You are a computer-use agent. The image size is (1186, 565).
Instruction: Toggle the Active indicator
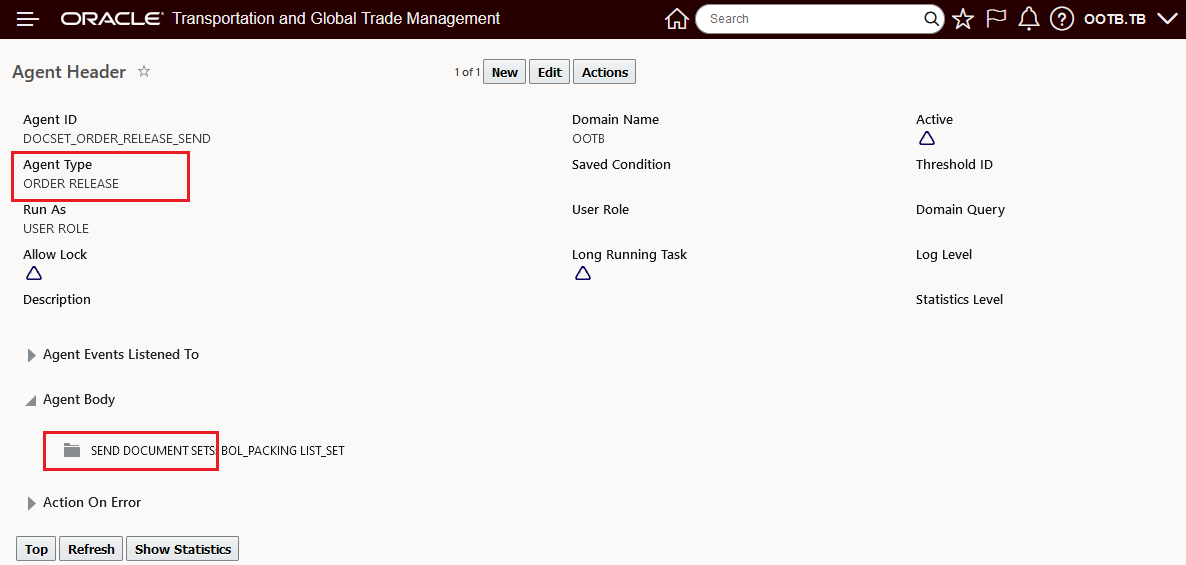point(927,138)
